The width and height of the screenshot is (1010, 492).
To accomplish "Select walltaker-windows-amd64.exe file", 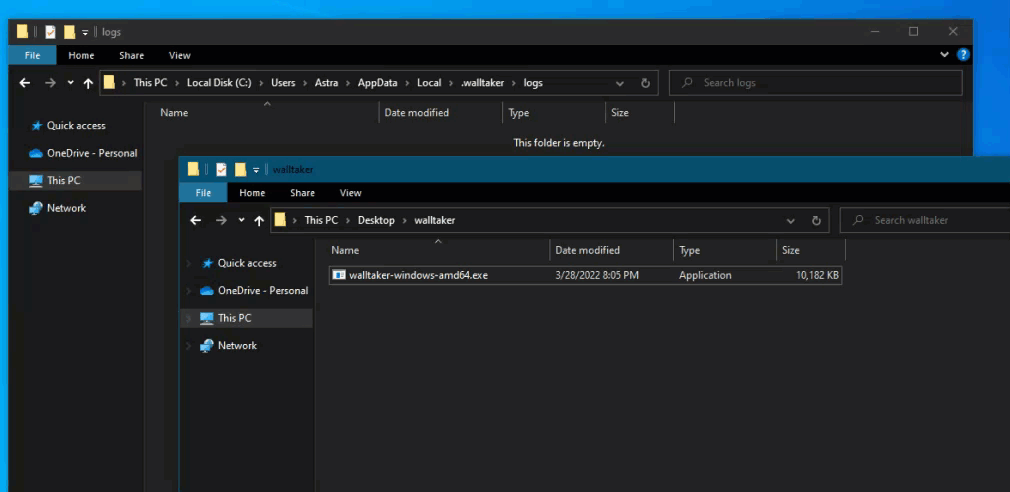I will pos(585,275).
